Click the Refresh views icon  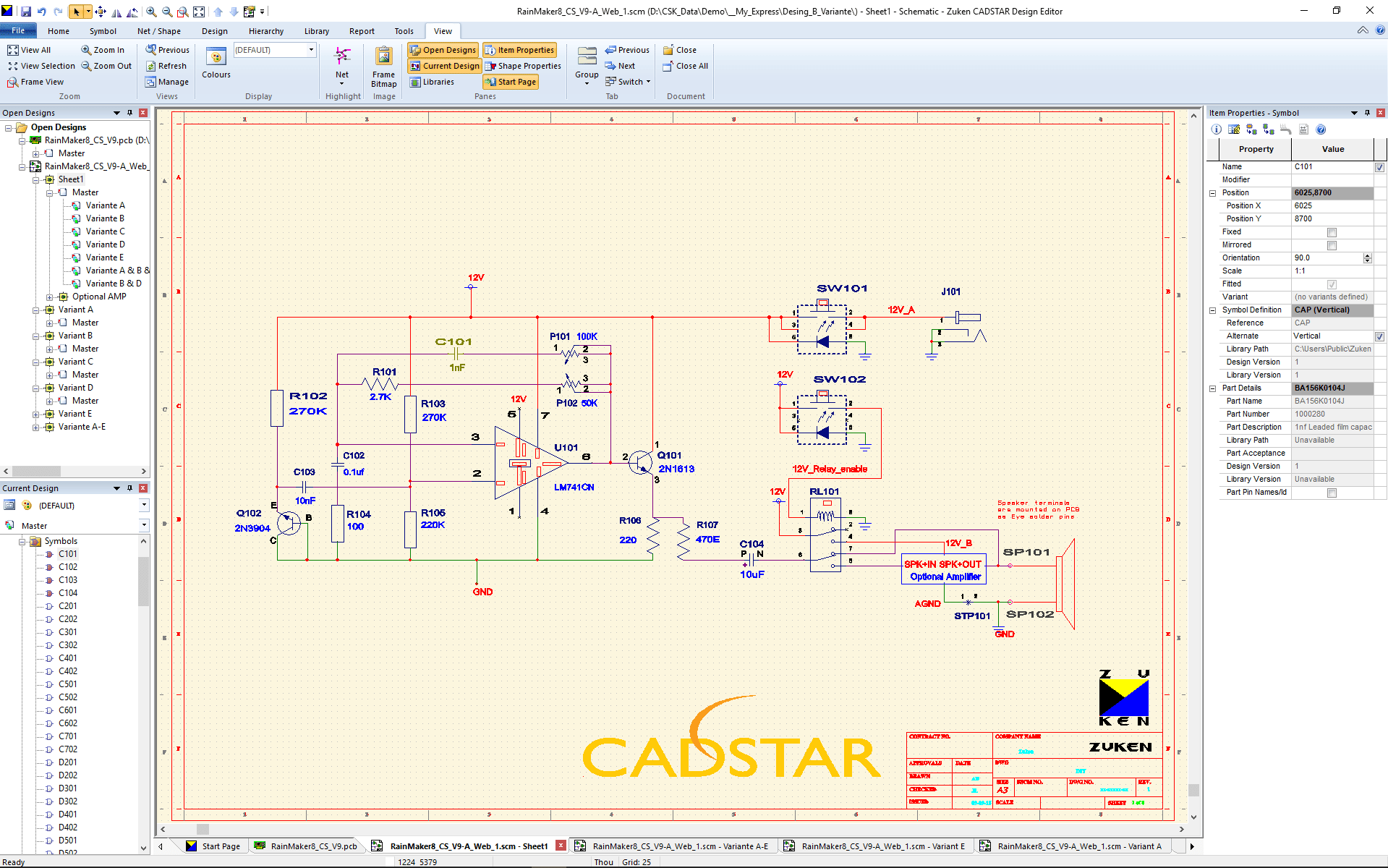pyautogui.click(x=166, y=66)
